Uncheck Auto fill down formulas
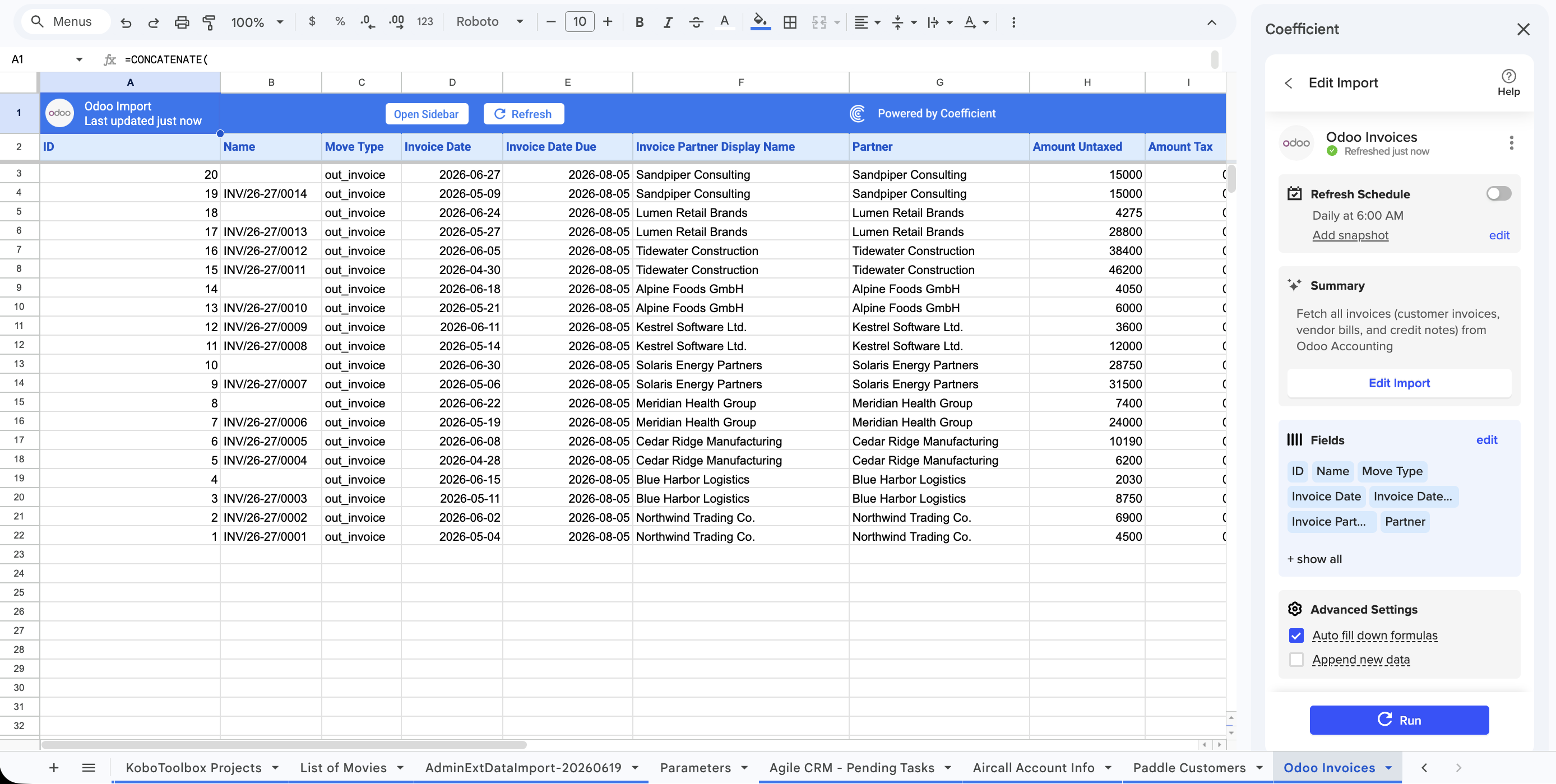Viewport: 1556px width, 784px height. click(1296, 635)
